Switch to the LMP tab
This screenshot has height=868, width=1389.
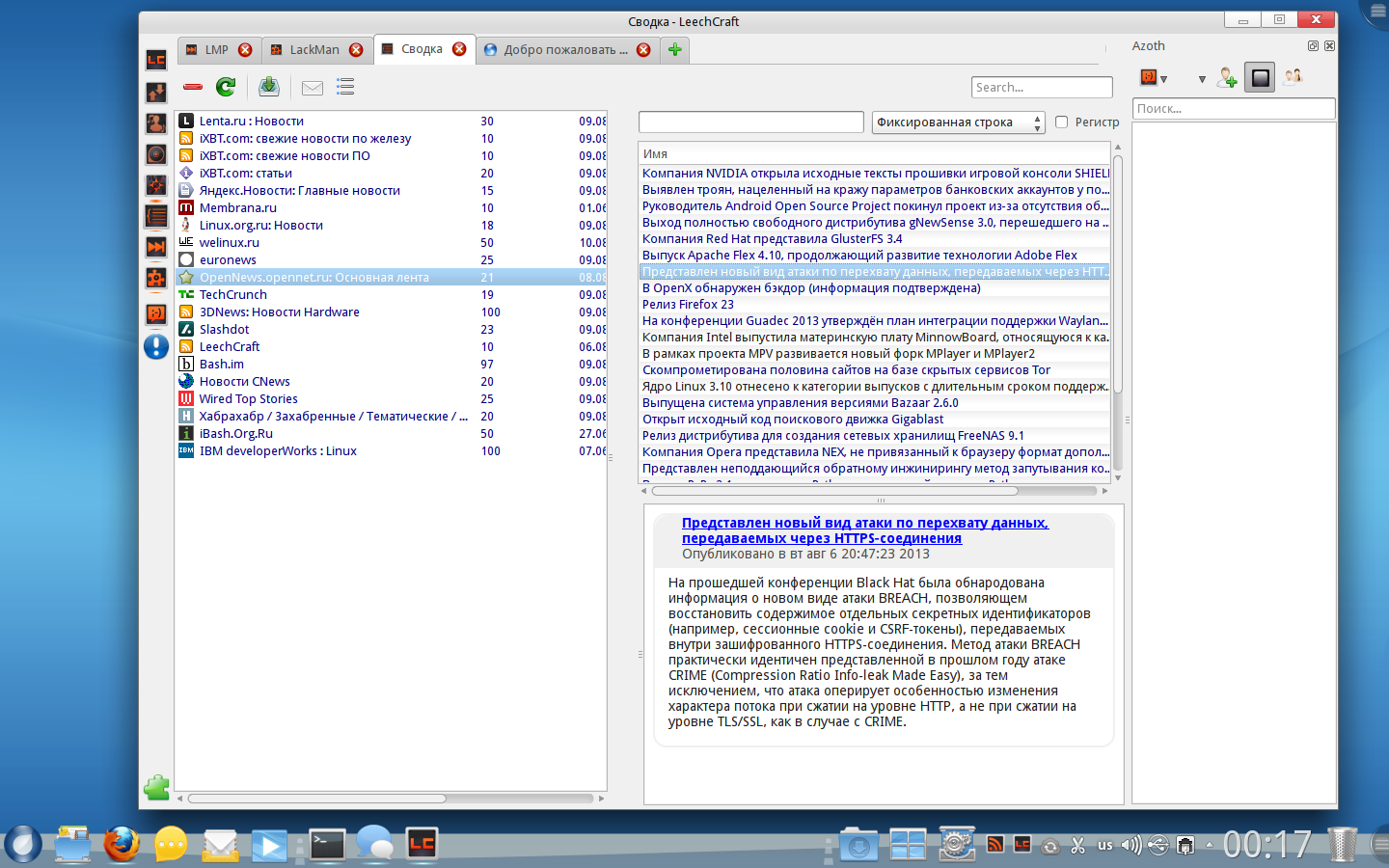[217, 50]
